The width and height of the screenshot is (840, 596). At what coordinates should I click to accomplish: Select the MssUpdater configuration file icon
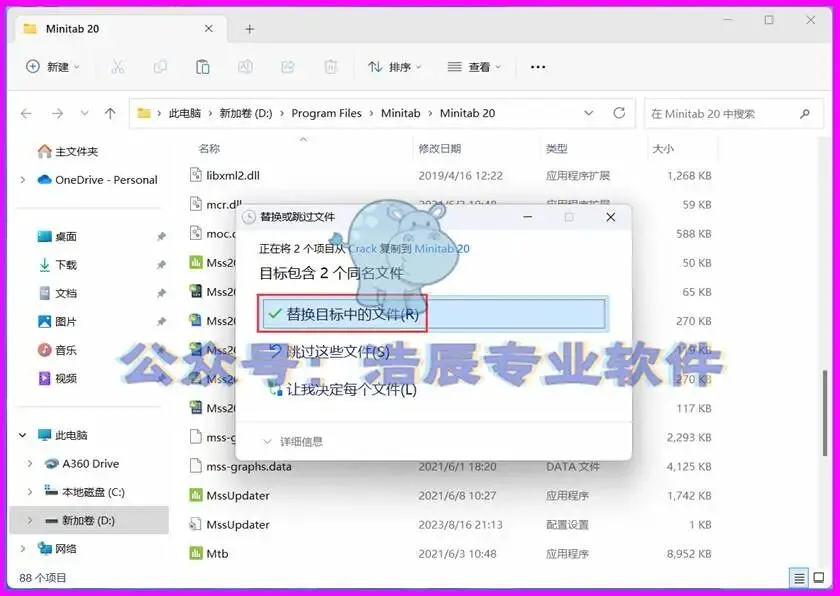(196, 524)
